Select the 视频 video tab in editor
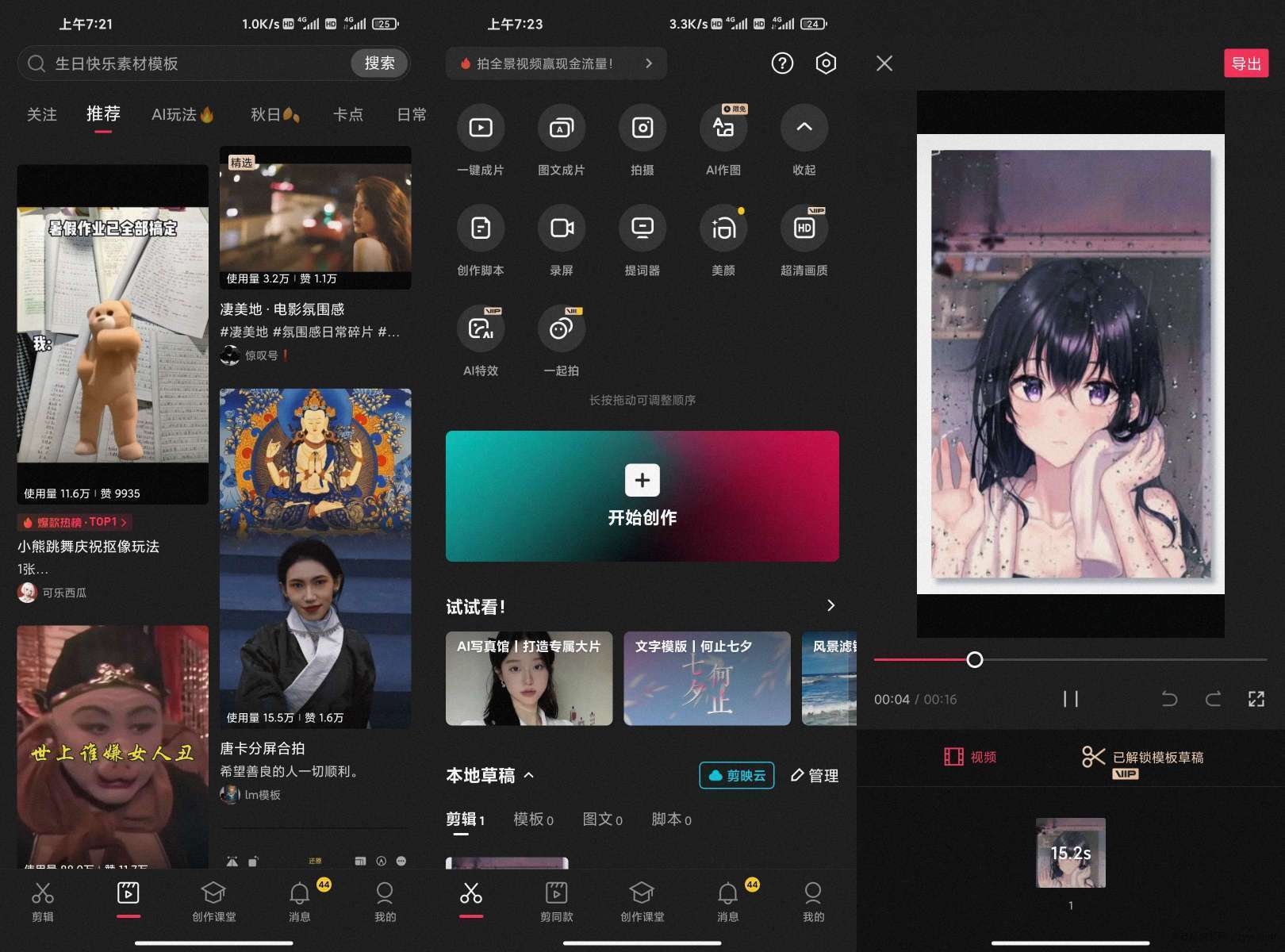 (970, 757)
